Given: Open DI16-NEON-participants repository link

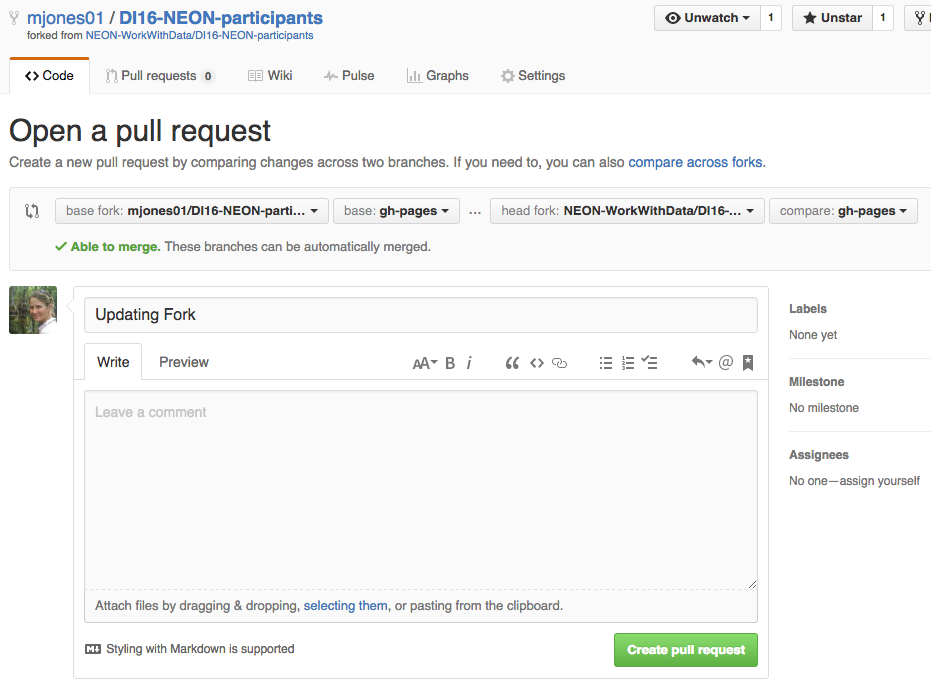Looking at the screenshot, I should (x=221, y=18).
